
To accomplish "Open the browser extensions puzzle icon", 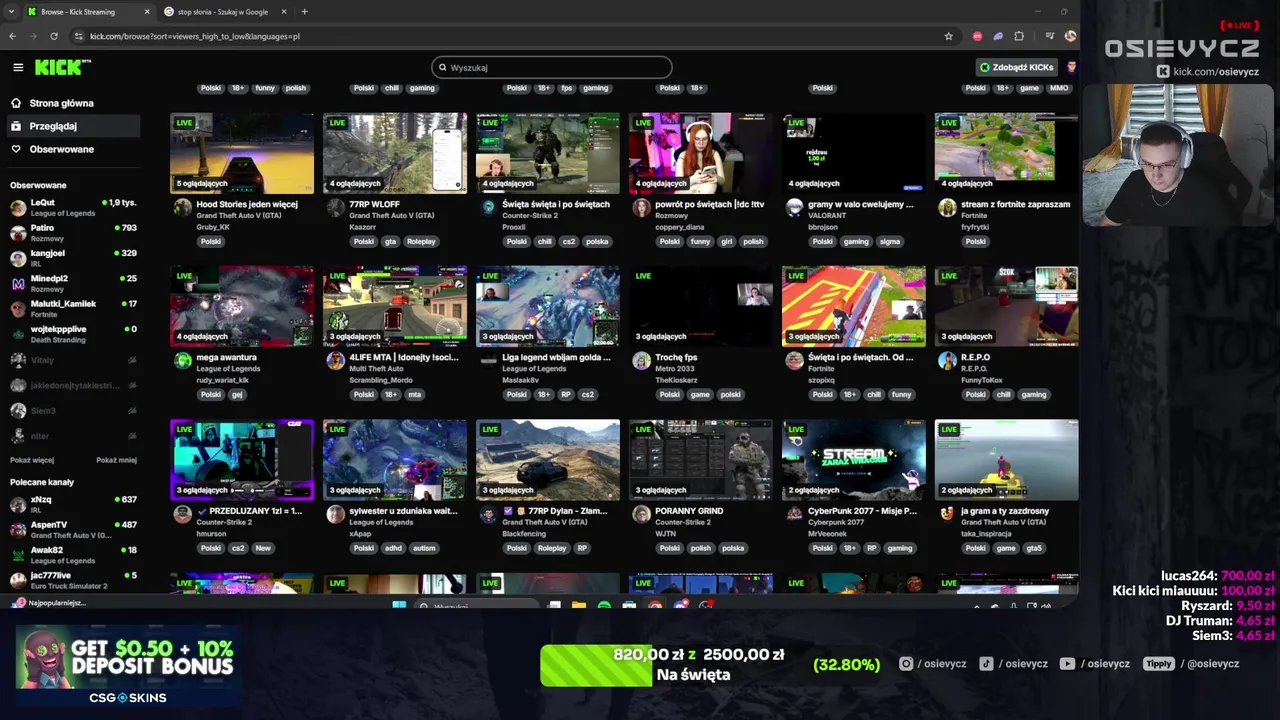I will (x=1019, y=36).
